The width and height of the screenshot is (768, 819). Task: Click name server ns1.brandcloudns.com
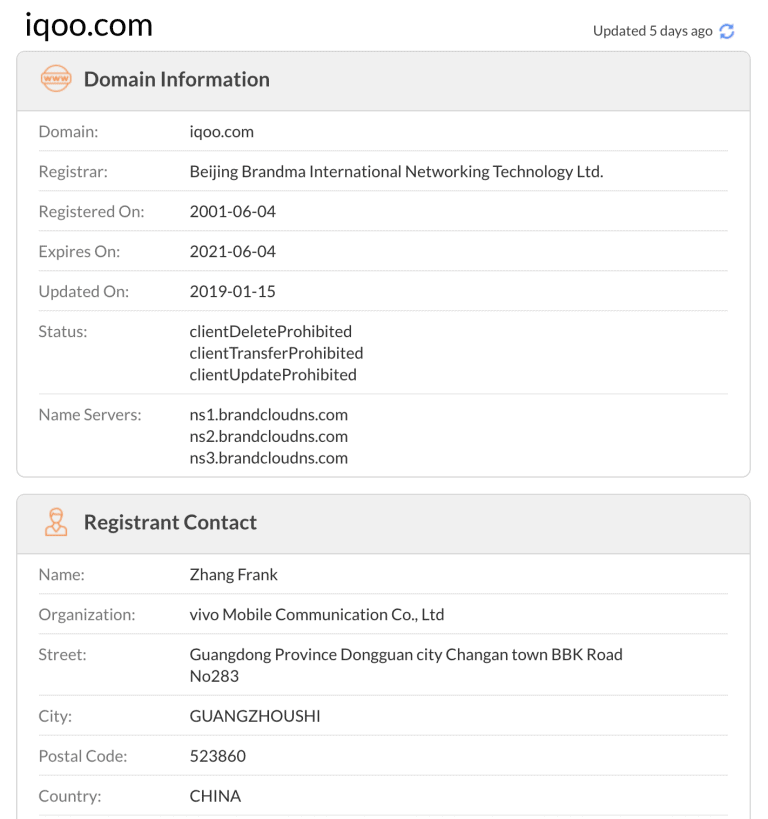(x=269, y=415)
